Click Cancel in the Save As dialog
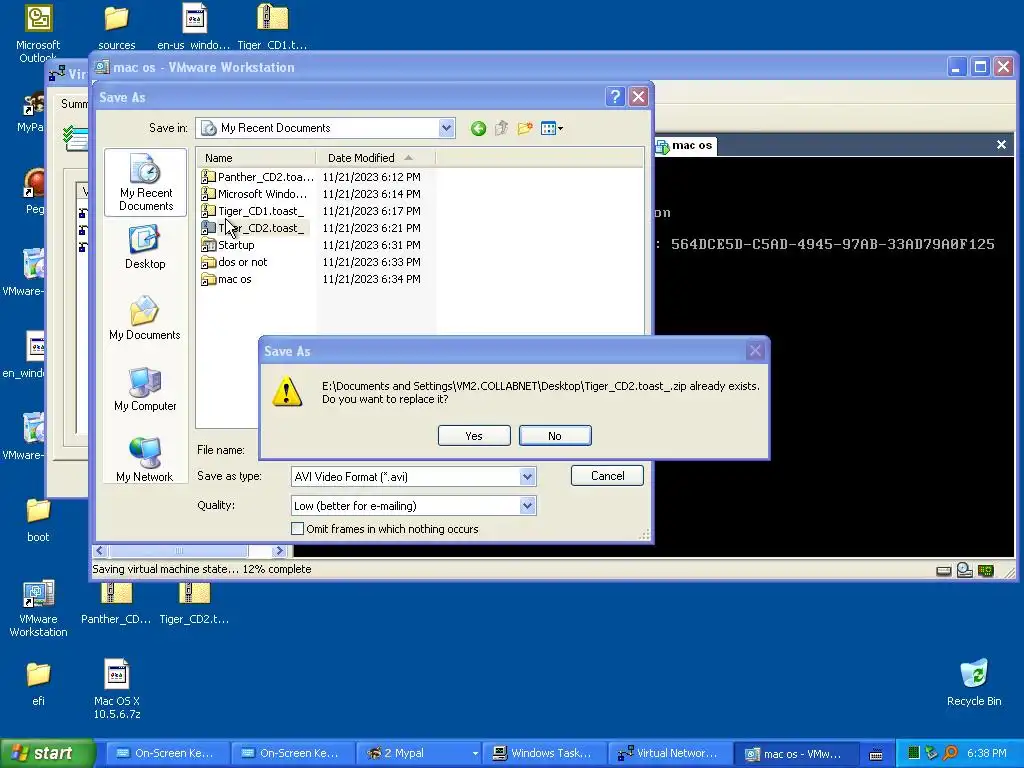Viewport: 1024px width, 768px height. (x=607, y=475)
